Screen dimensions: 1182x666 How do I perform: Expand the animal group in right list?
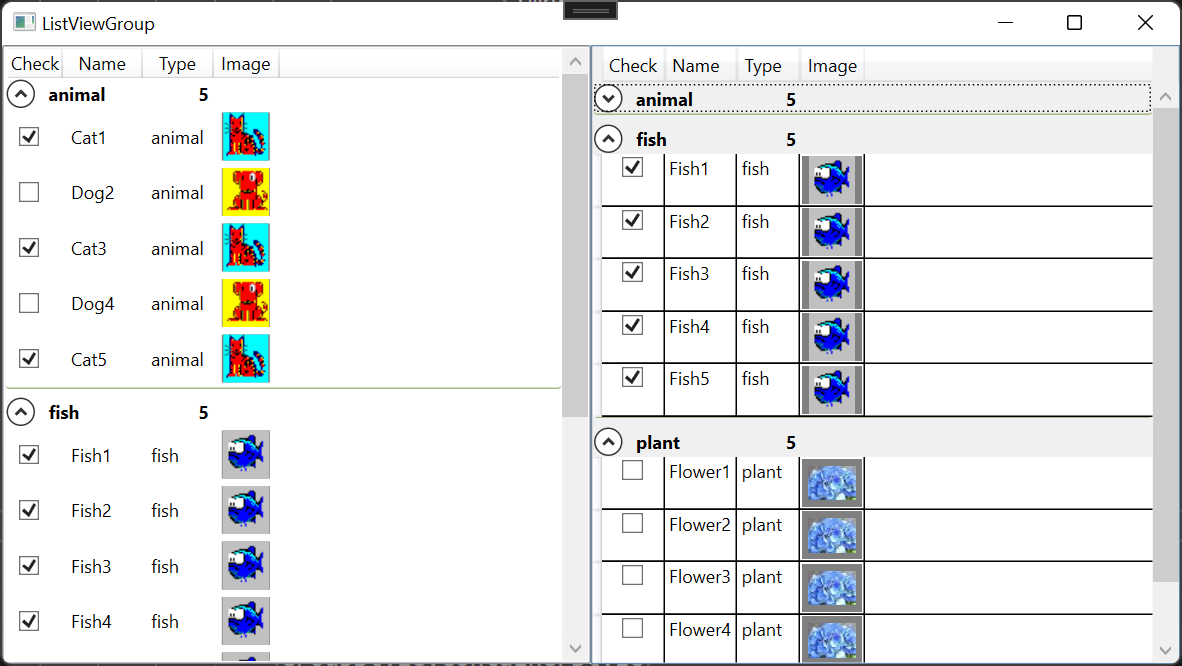(608, 99)
